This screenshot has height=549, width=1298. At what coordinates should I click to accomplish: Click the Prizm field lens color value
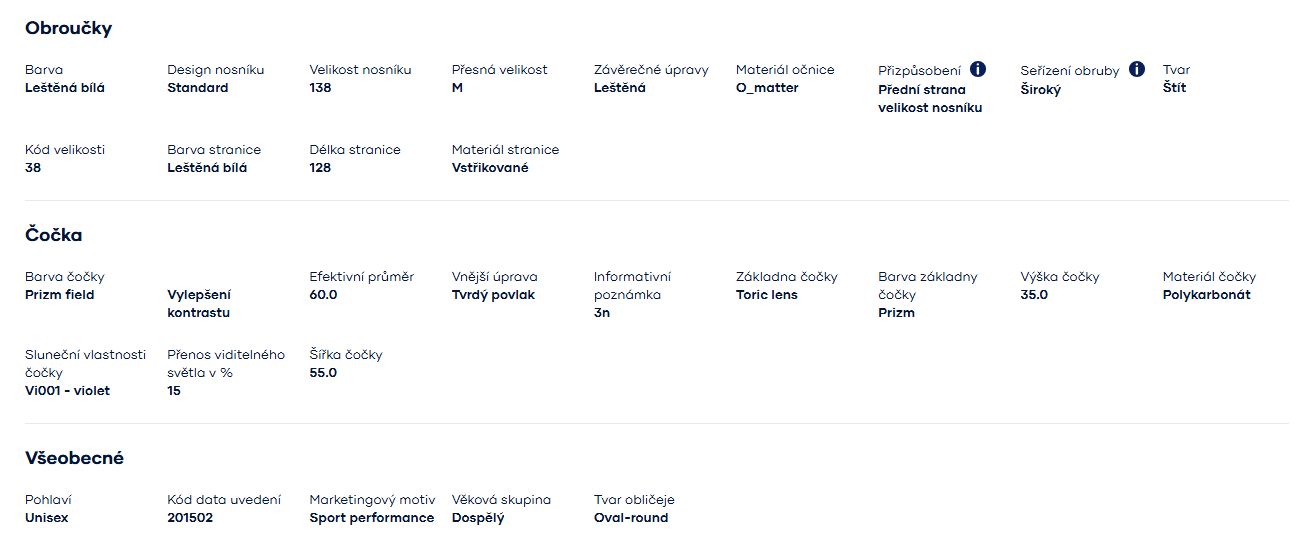[59, 295]
